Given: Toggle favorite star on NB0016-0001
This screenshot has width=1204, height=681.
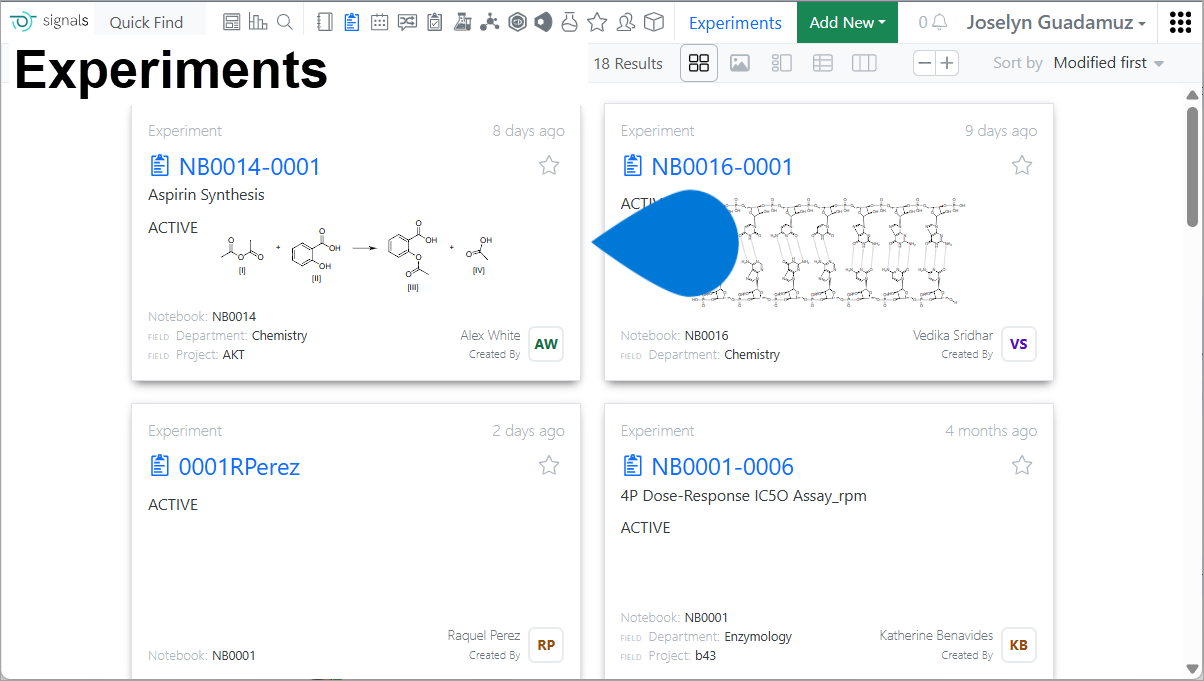Looking at the screenshot, I should point(1021,166).
